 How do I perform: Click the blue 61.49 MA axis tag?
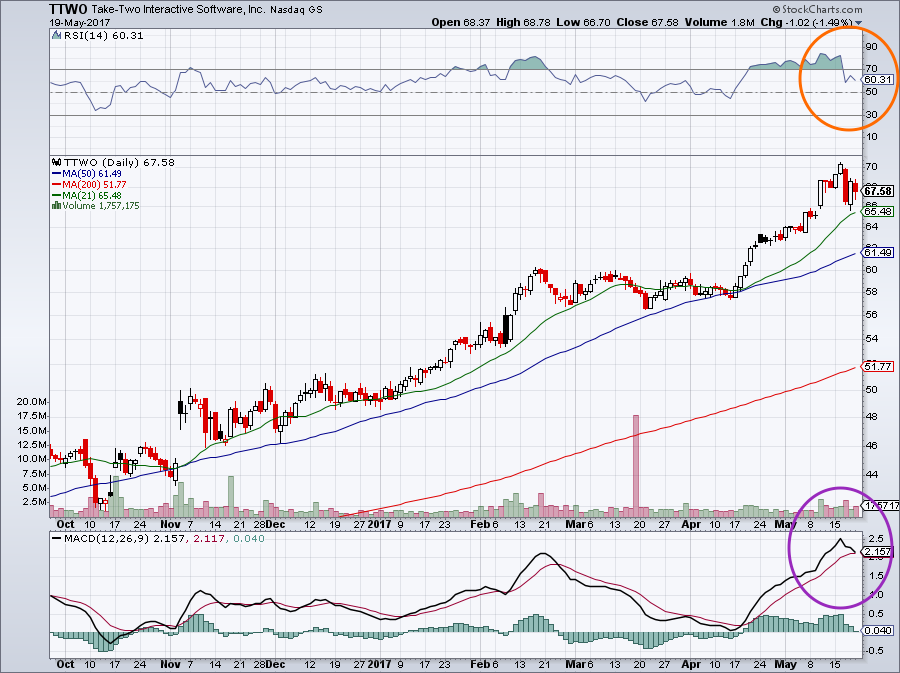point(879,252)
